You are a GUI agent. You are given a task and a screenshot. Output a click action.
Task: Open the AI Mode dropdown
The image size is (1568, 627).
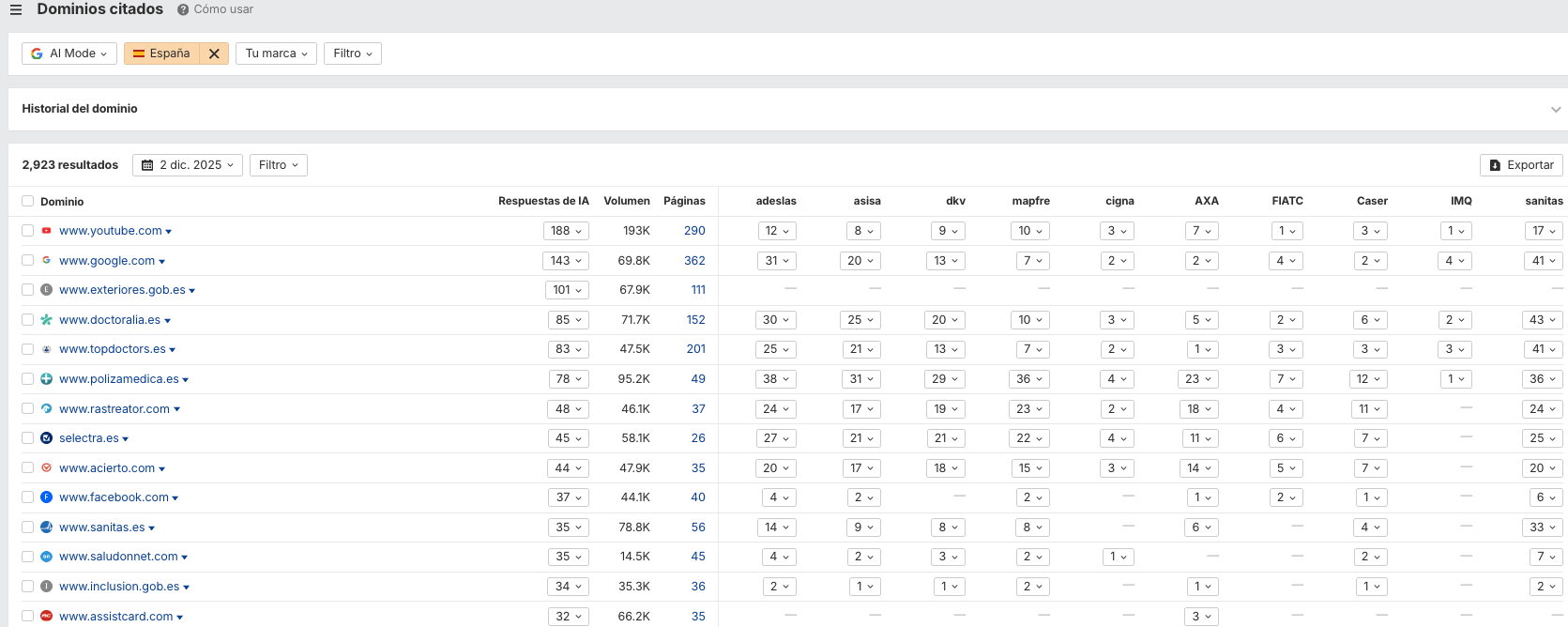point(69,54)
